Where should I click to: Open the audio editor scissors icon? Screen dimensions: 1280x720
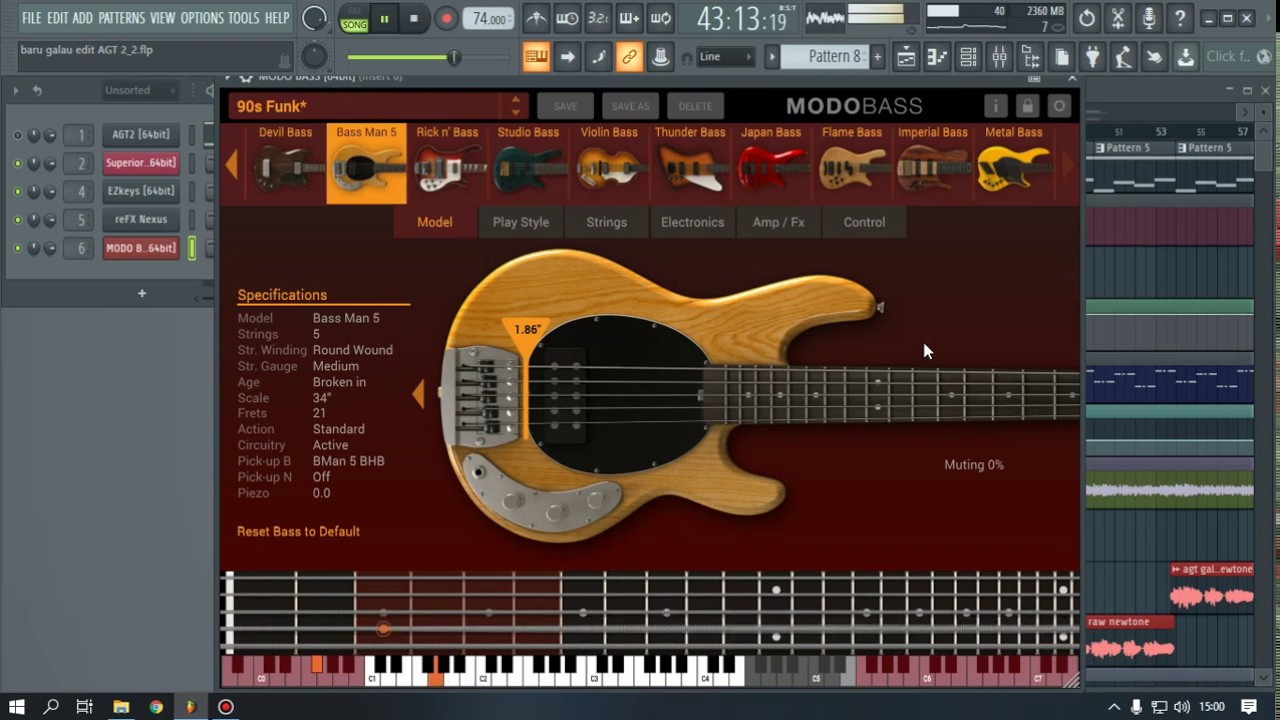coord(1118,19)
